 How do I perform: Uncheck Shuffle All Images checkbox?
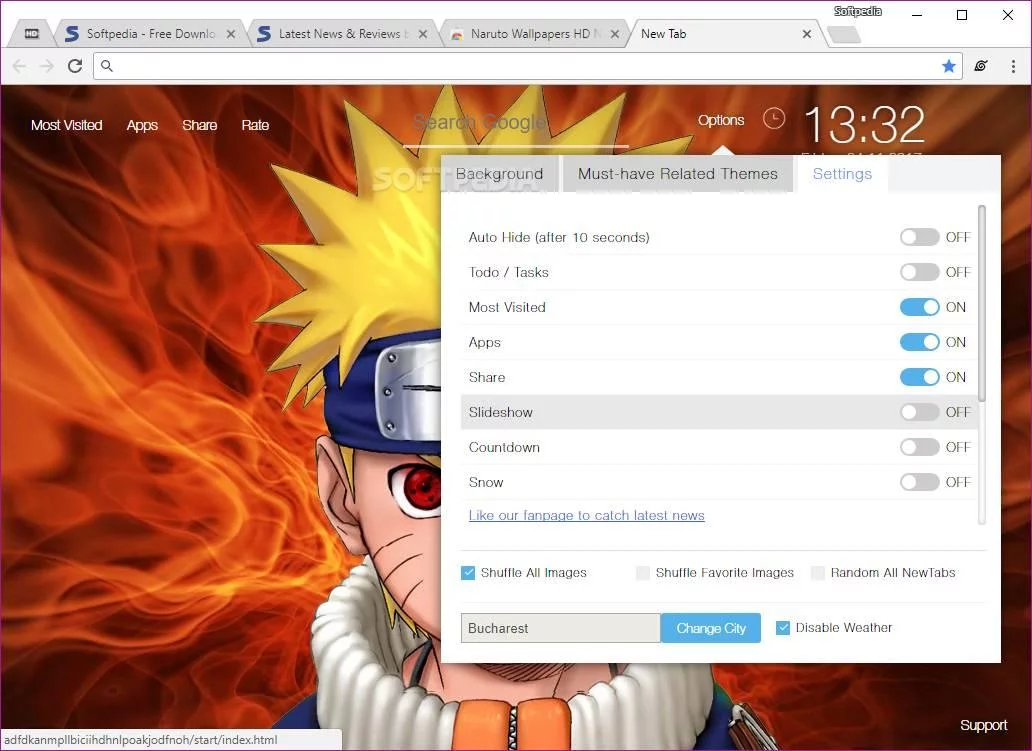coord(468,573)
